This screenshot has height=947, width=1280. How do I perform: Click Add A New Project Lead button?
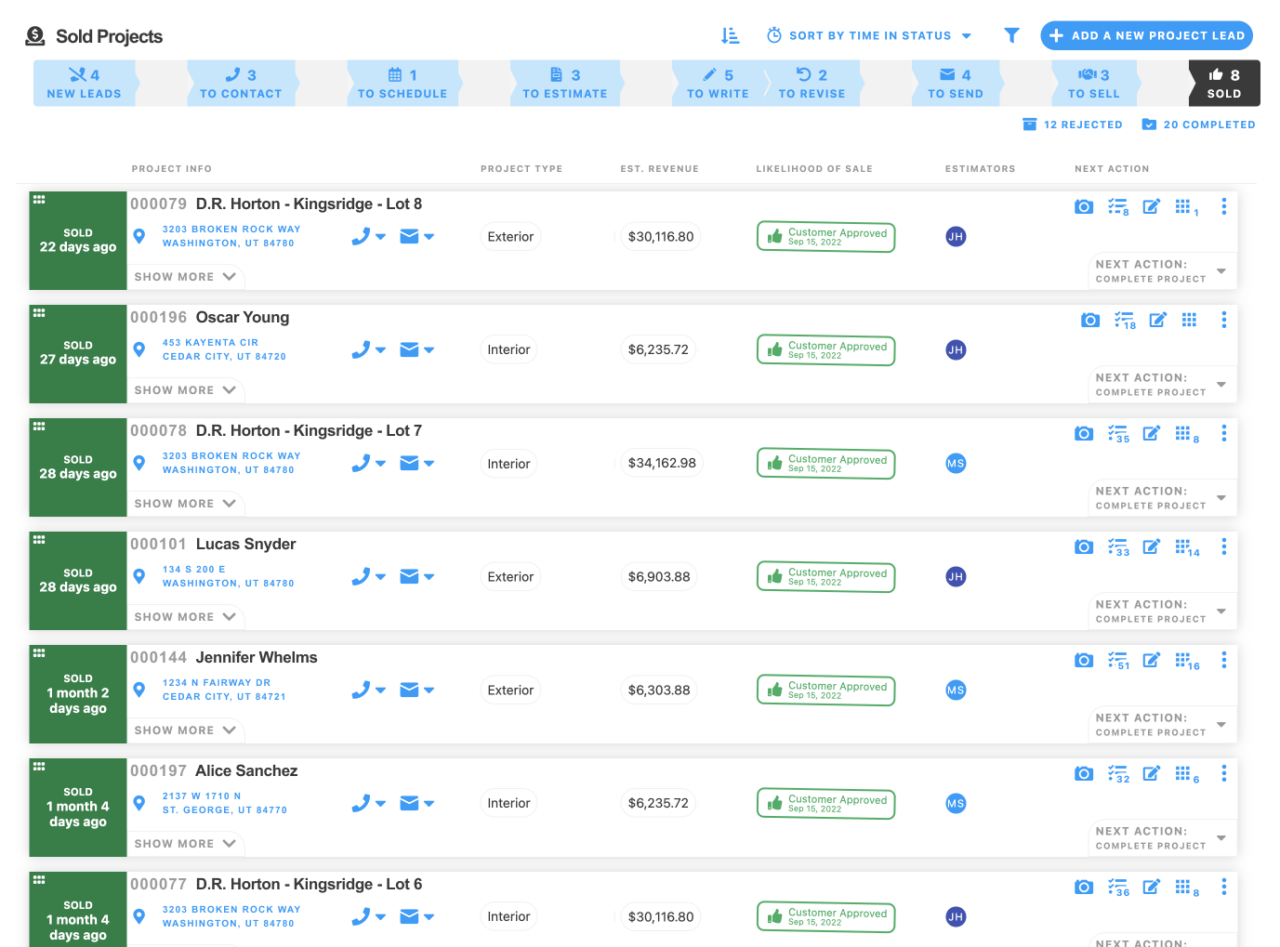click(1146, 36)
